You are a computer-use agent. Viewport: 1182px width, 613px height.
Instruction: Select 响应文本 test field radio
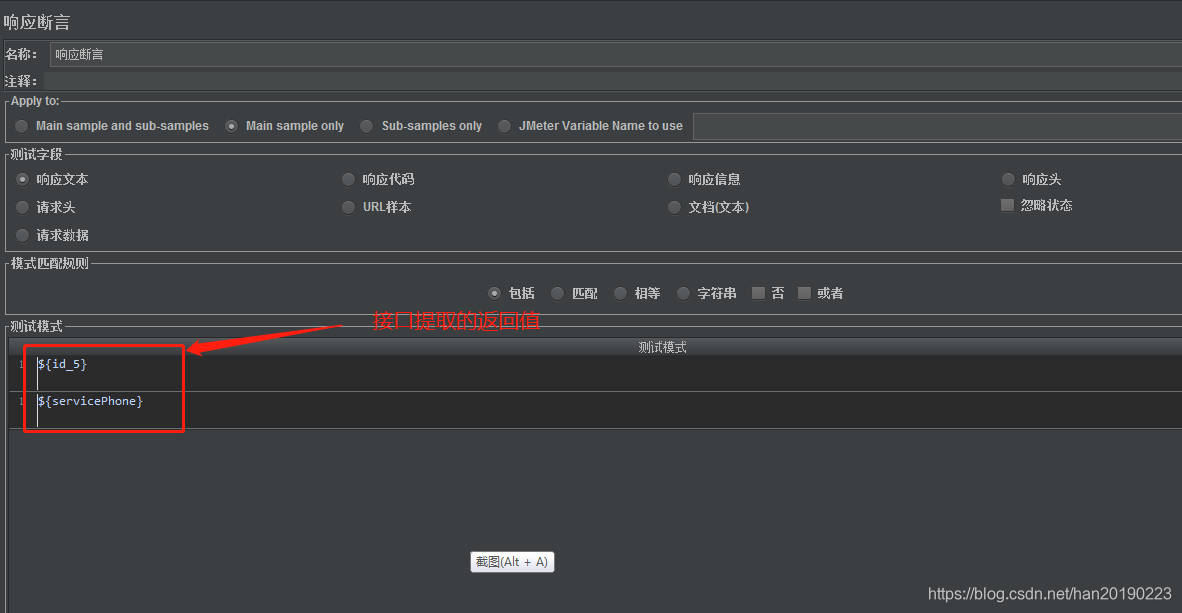[23, 179]
